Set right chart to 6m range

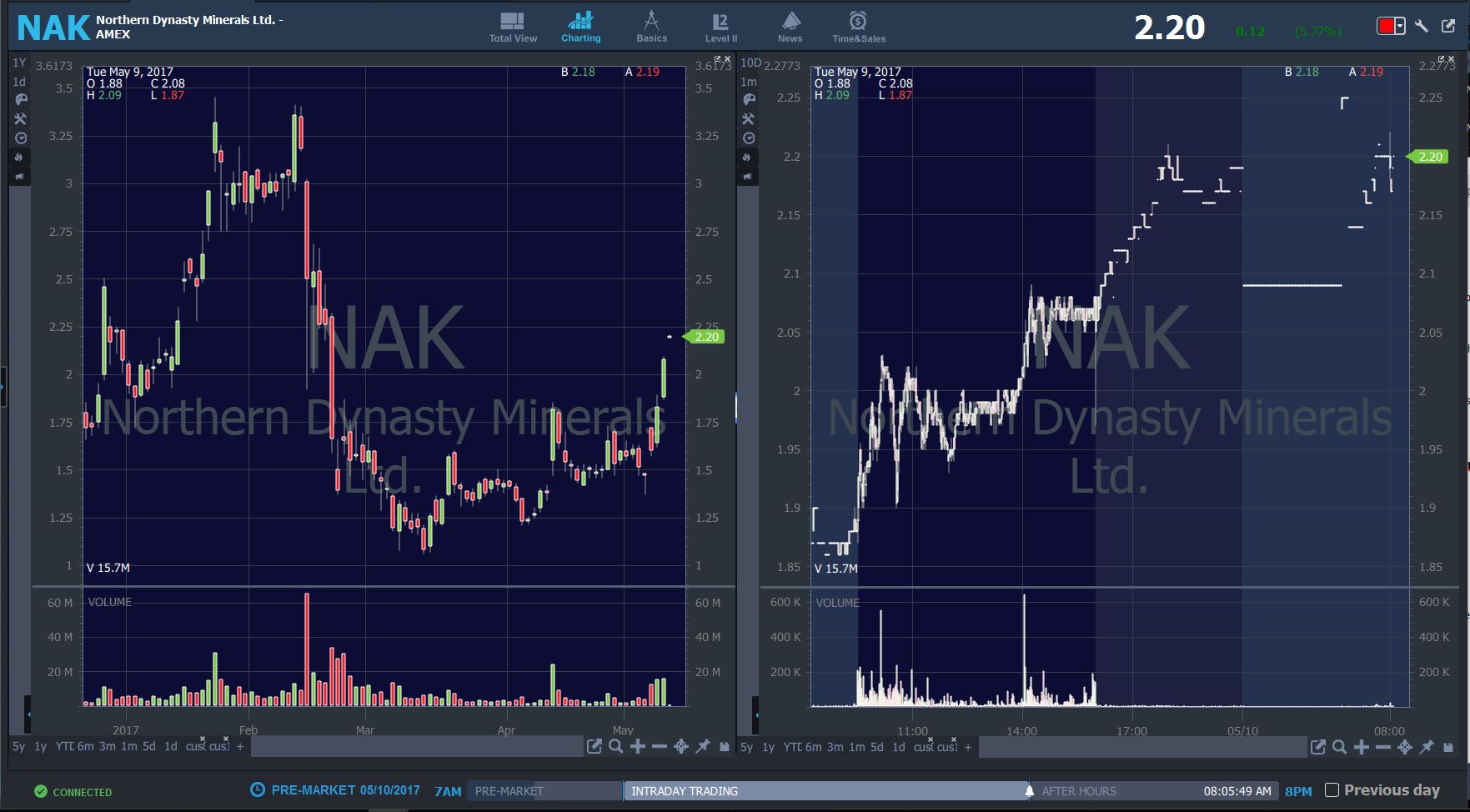[814, 747]
